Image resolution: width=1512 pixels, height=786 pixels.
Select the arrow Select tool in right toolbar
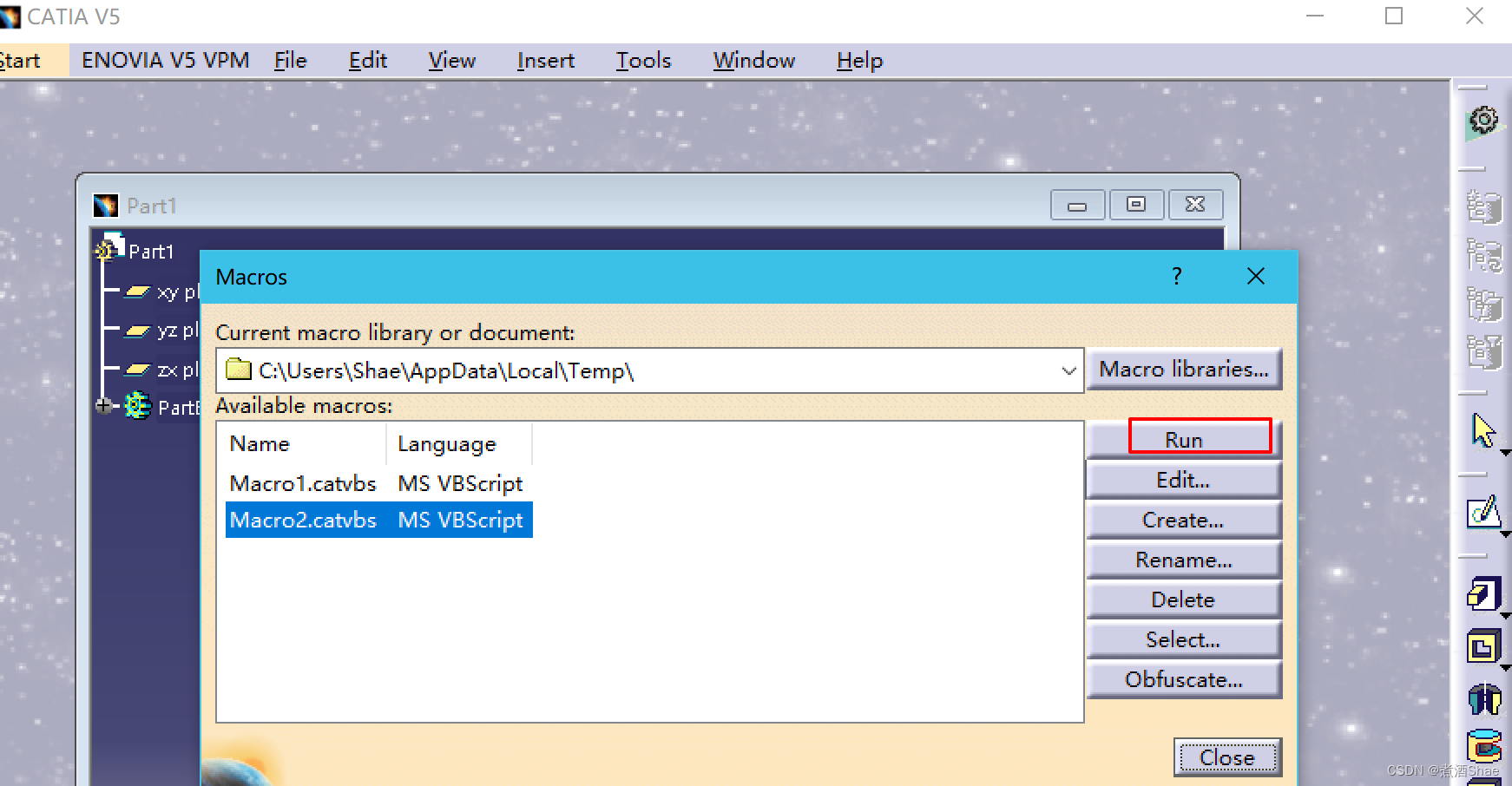(1483, 430)
